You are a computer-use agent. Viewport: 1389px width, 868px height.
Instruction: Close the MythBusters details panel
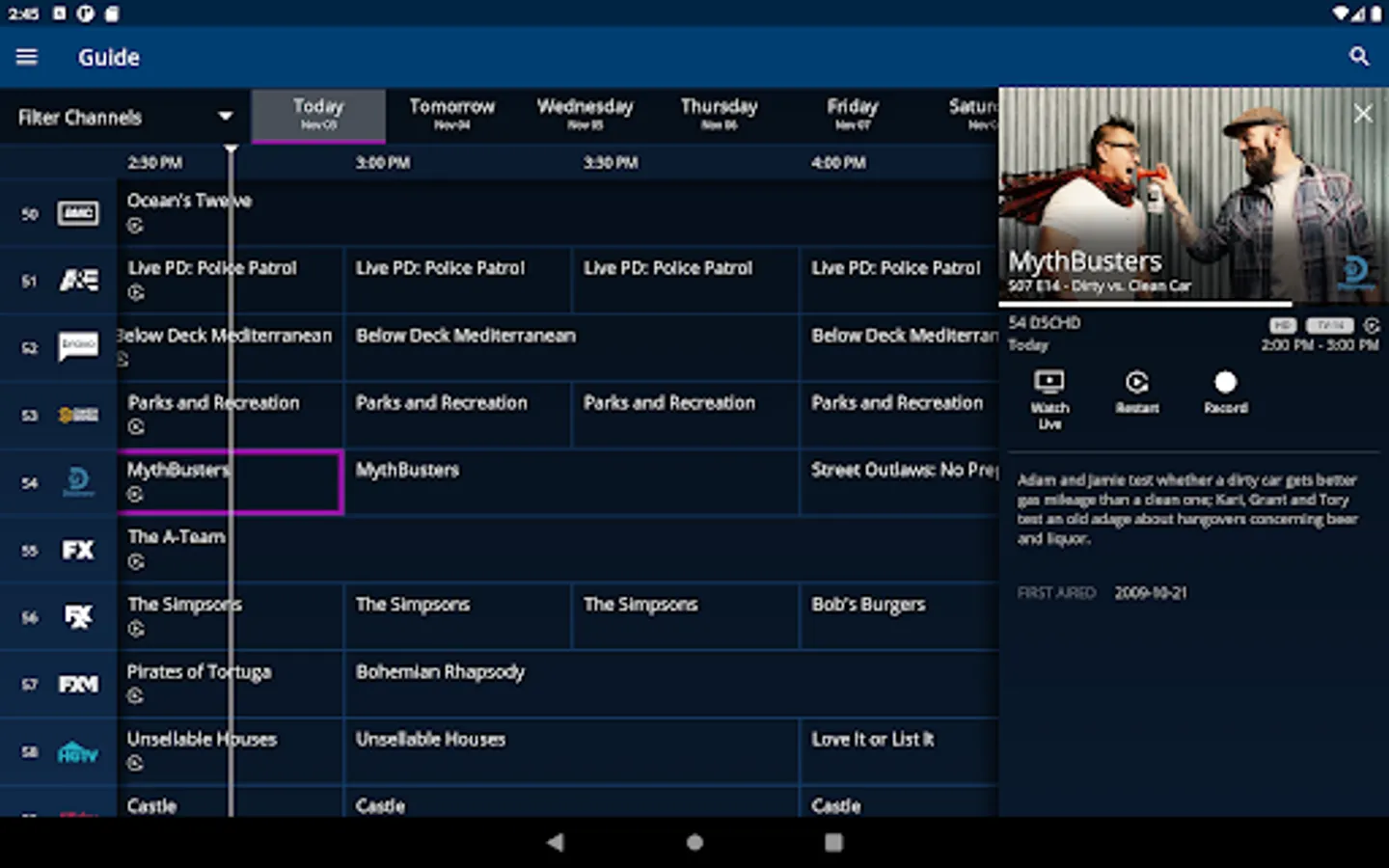[1363, 114]
